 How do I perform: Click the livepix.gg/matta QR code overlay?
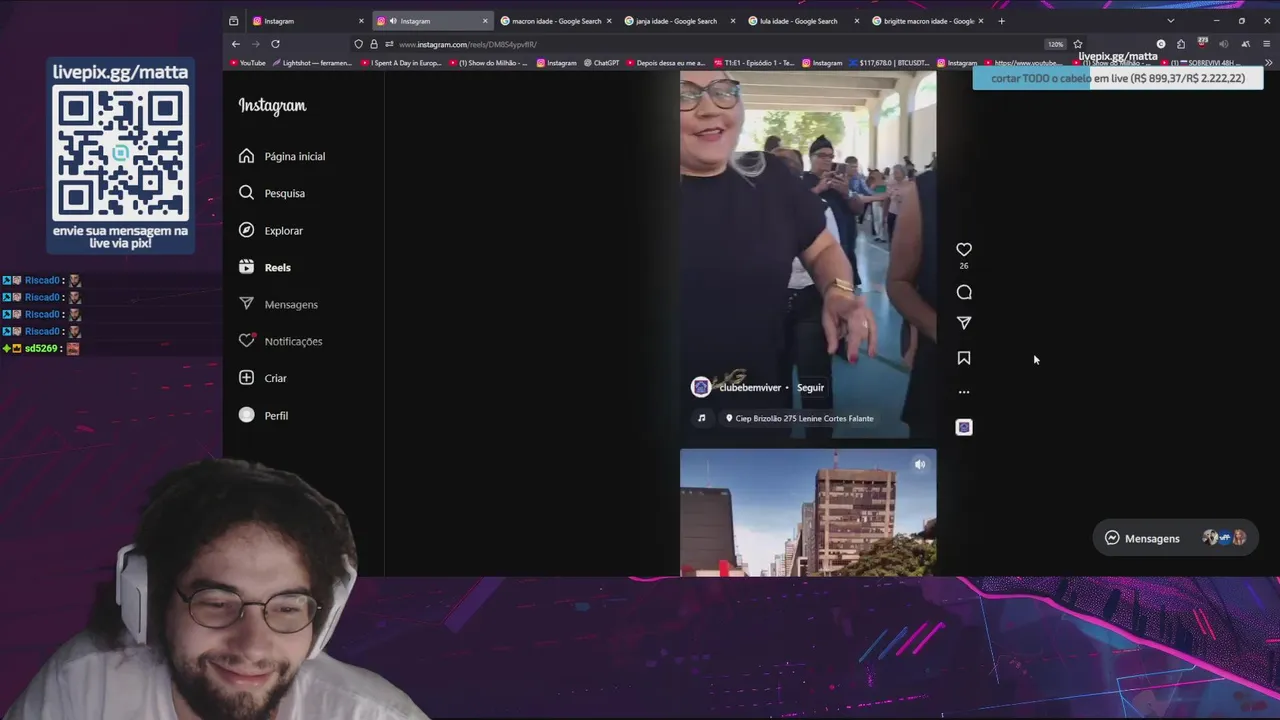click(x=121, y=153)
